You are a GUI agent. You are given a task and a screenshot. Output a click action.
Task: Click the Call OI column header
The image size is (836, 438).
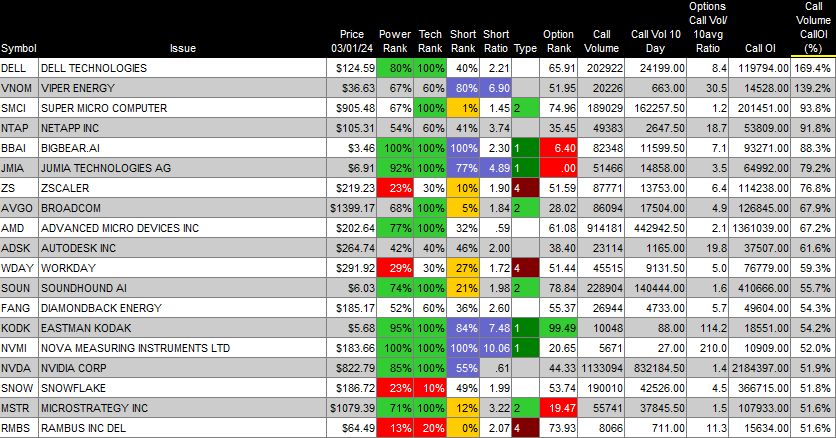click(760, 48)
